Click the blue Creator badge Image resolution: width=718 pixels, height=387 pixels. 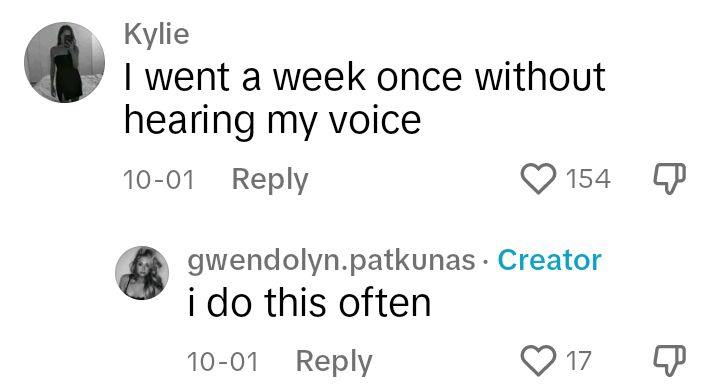tap(549, 260)
